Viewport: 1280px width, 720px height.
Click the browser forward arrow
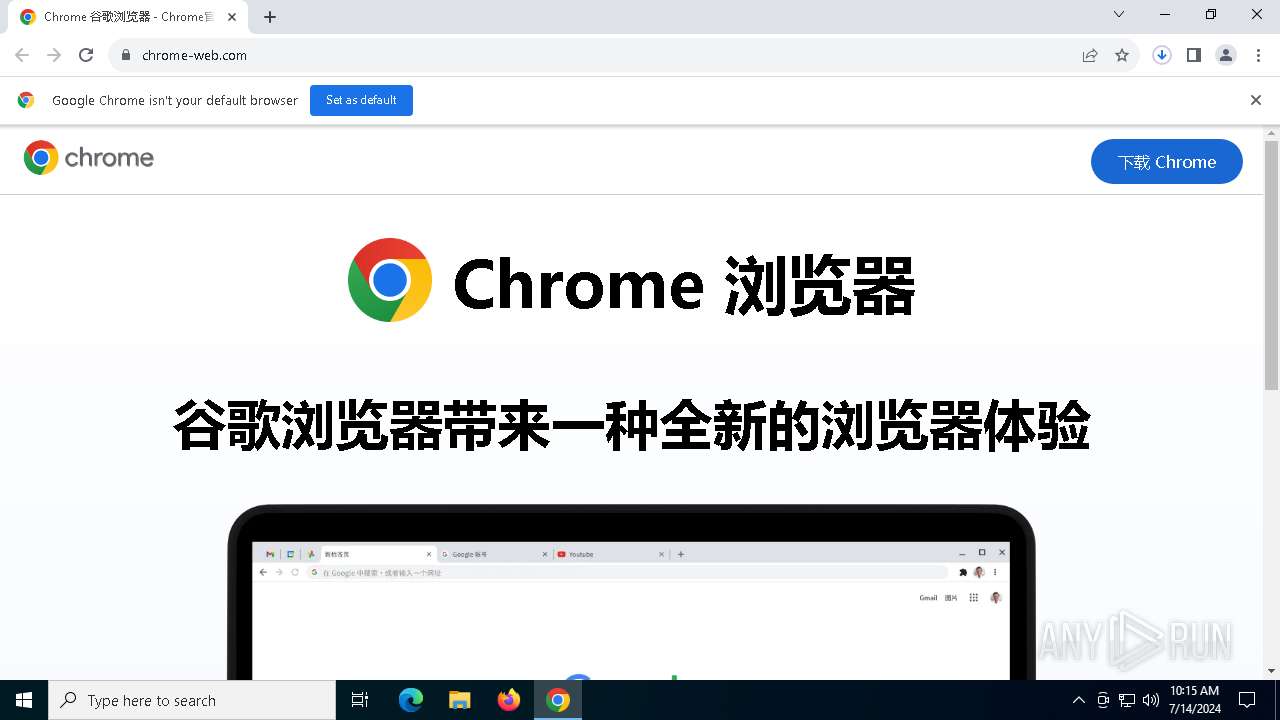tap(54, 55)
